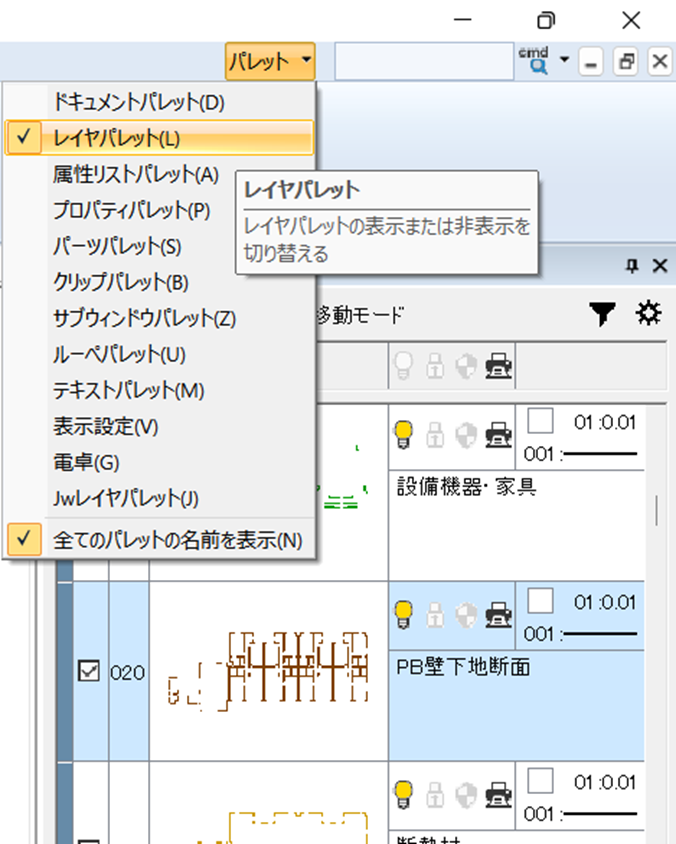
Task: Toggle lock icon for PB壁下地断面 layer
Action: (x=435, y=611)
